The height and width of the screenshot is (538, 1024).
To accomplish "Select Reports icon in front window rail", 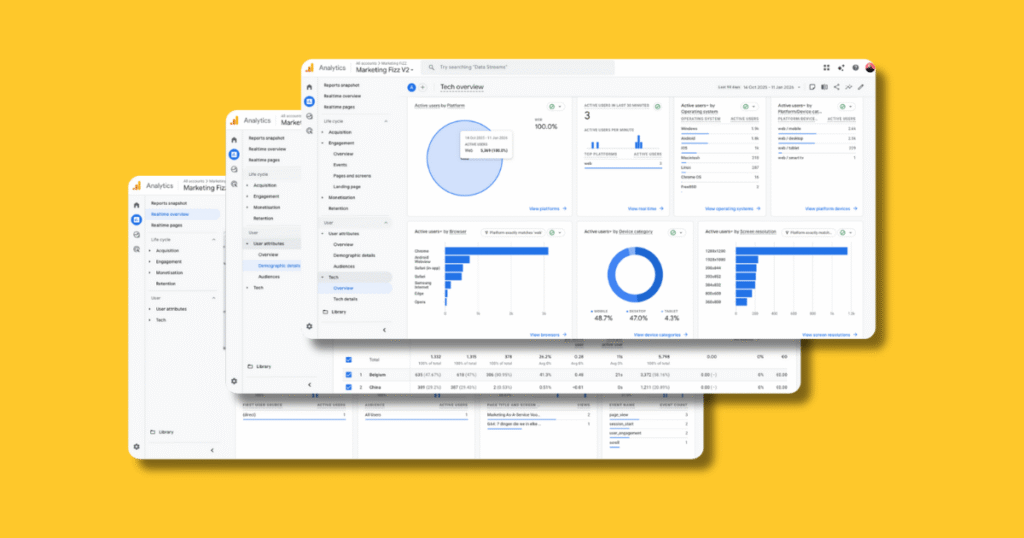I will 310,101.
